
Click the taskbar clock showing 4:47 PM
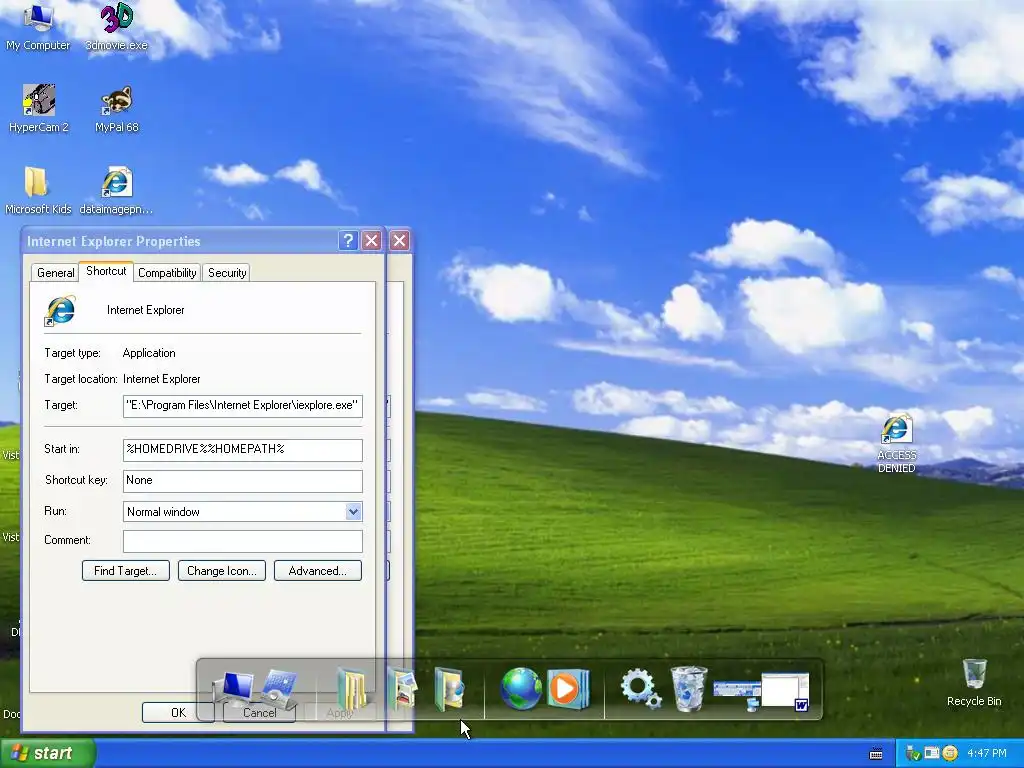click(986, 754)
